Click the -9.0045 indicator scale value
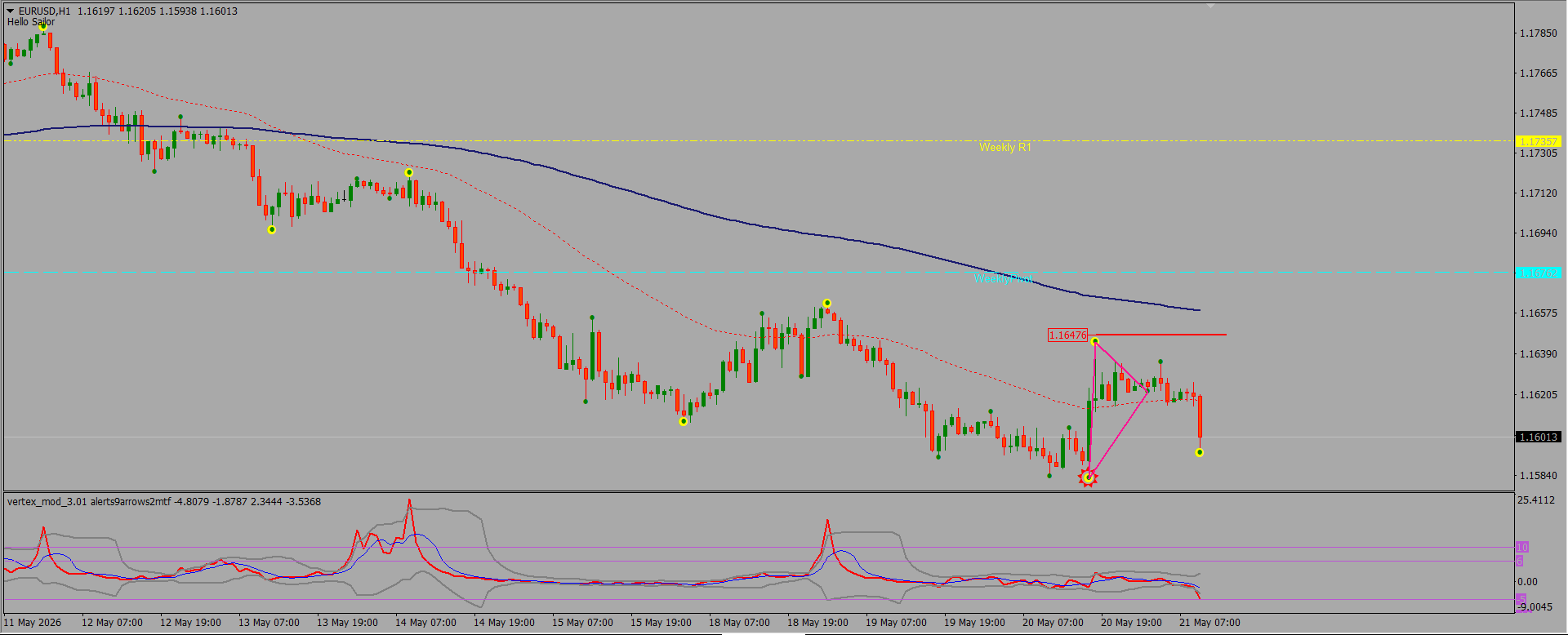The image size is (1568, 635). pos(1535,606)
